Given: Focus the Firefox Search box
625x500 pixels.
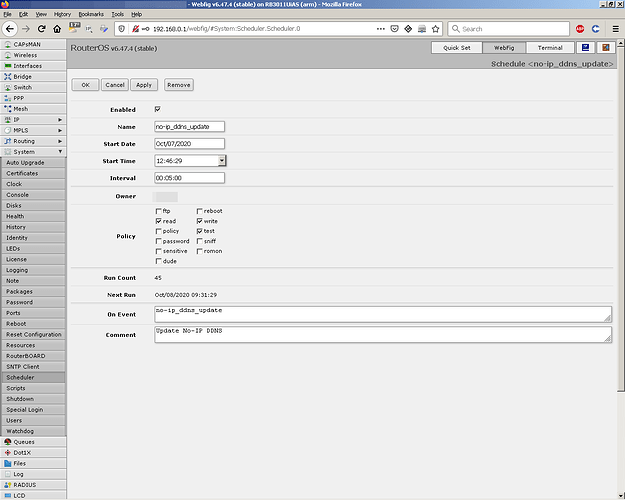Looking at the screenshot, I should point(509,29).
